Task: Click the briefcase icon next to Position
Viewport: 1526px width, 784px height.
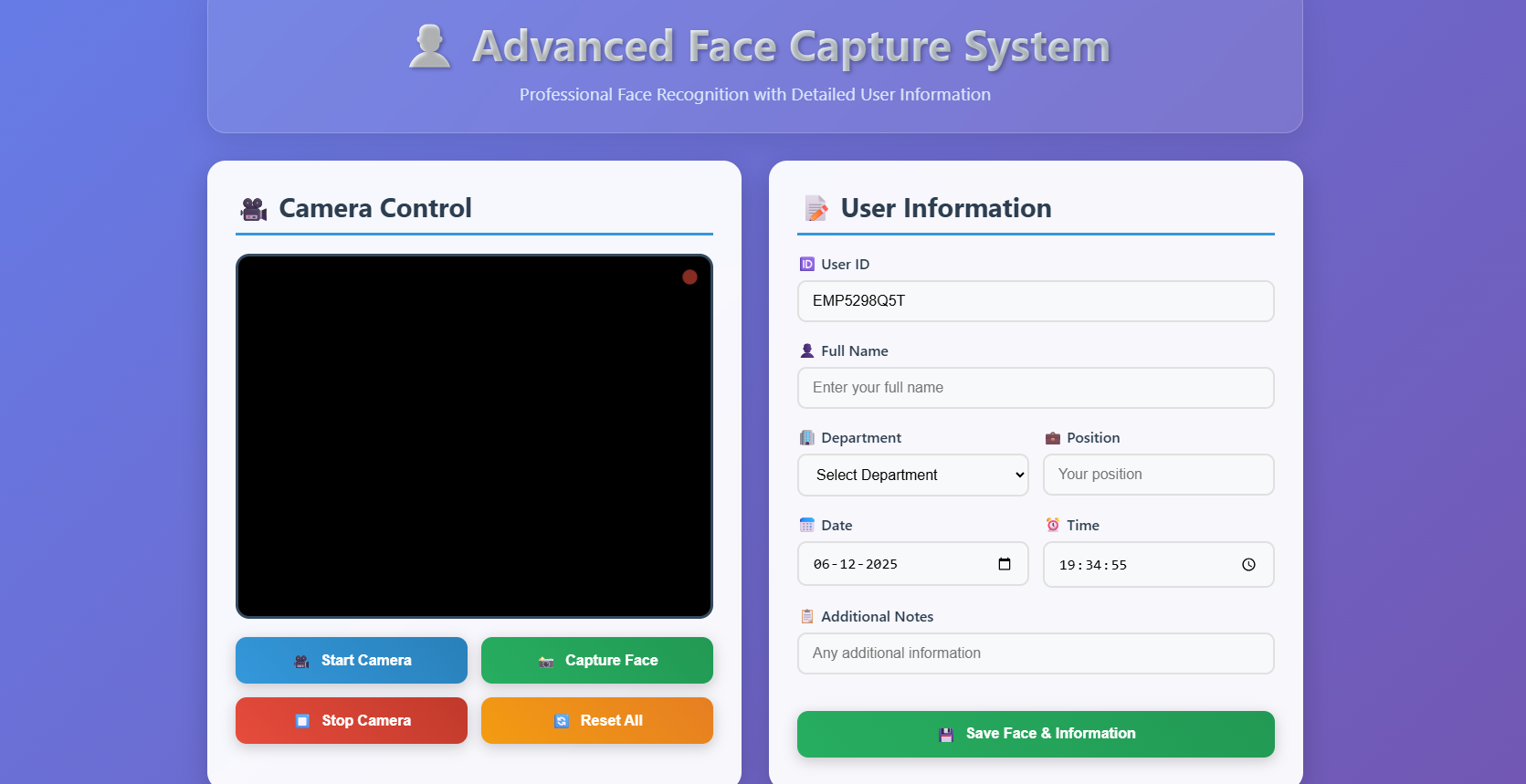Action: pyautogui.click(x=1053, y=438)
